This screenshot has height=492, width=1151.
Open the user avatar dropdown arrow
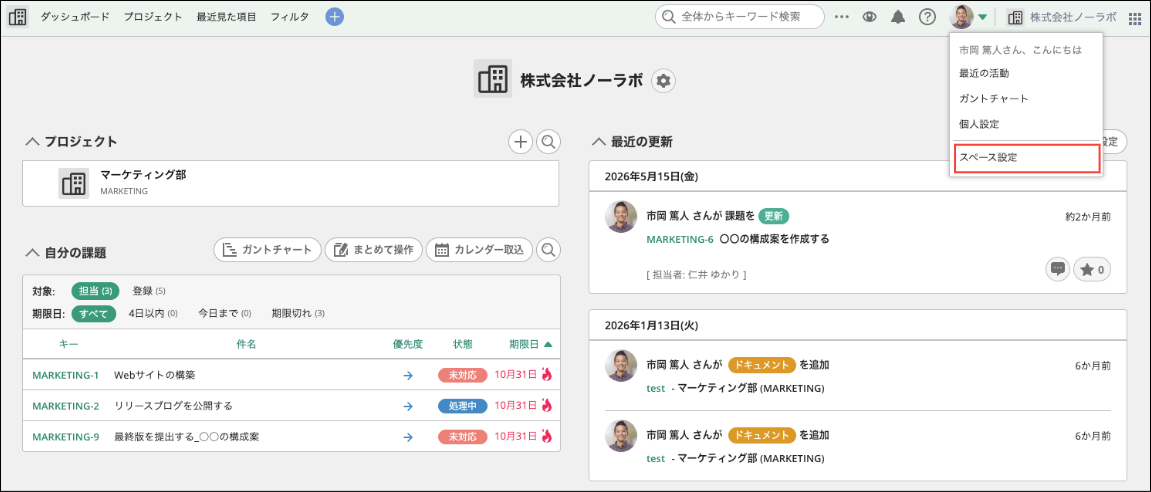(x=982, y=17)
